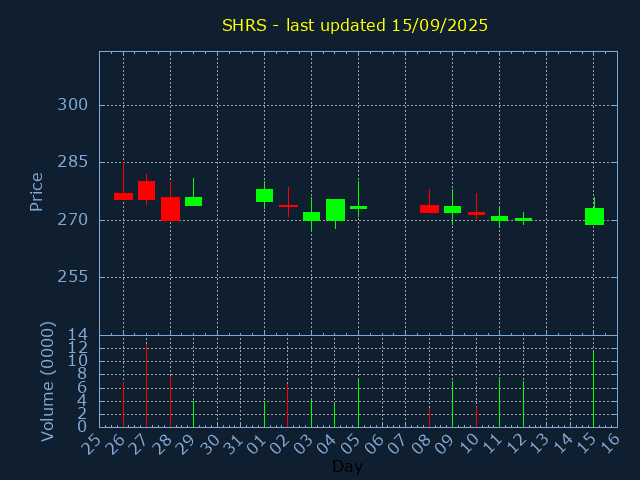
Task: Select the '6' volume axis label
Action: point(82,388)
